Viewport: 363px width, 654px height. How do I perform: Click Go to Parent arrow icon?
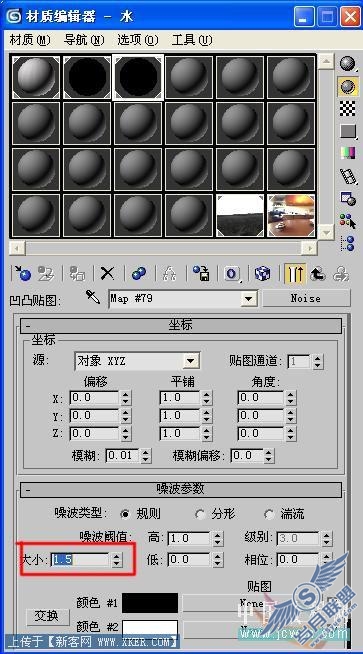[318, 274]
